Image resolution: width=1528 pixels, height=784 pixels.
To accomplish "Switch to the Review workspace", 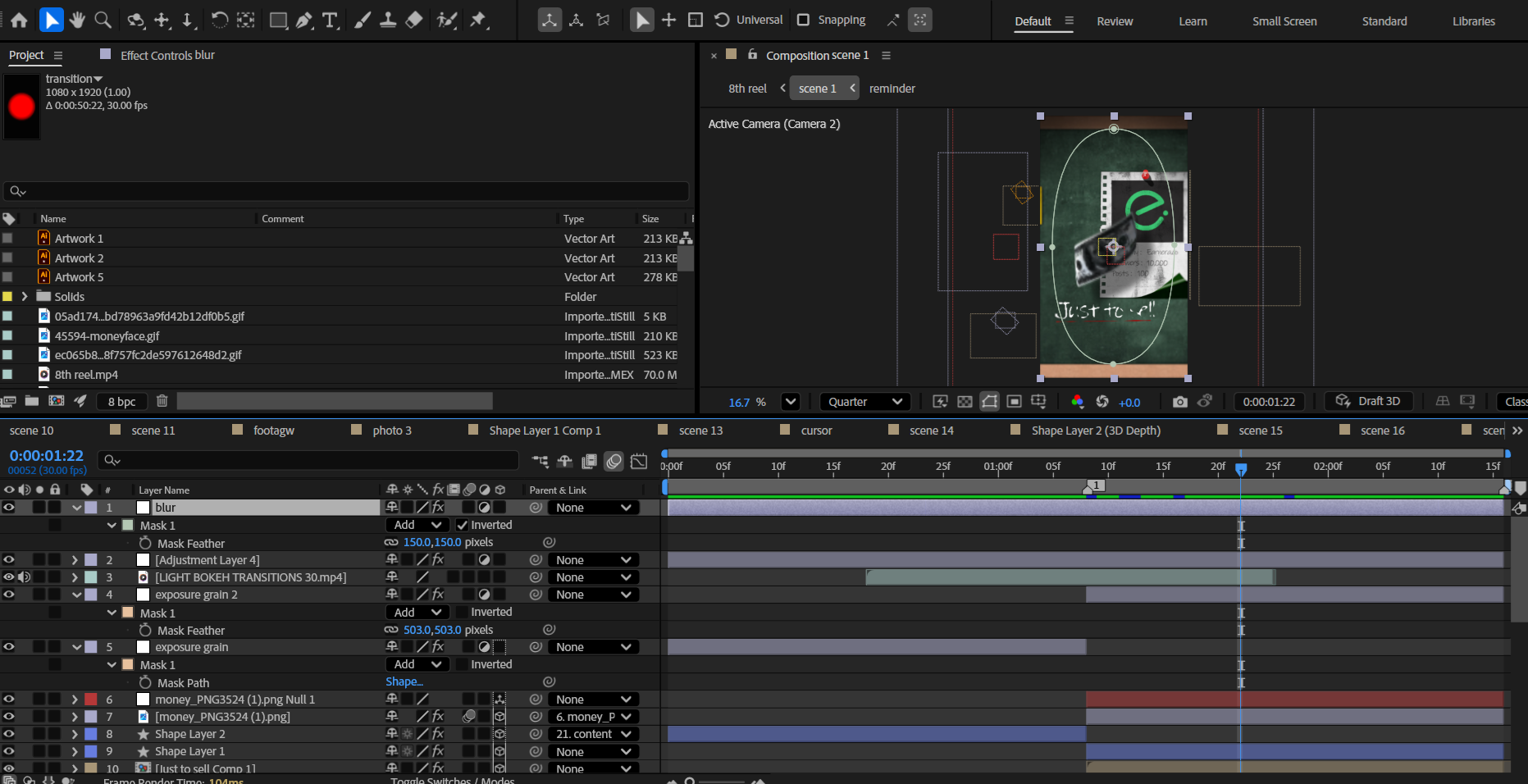I will [1115, 21].
